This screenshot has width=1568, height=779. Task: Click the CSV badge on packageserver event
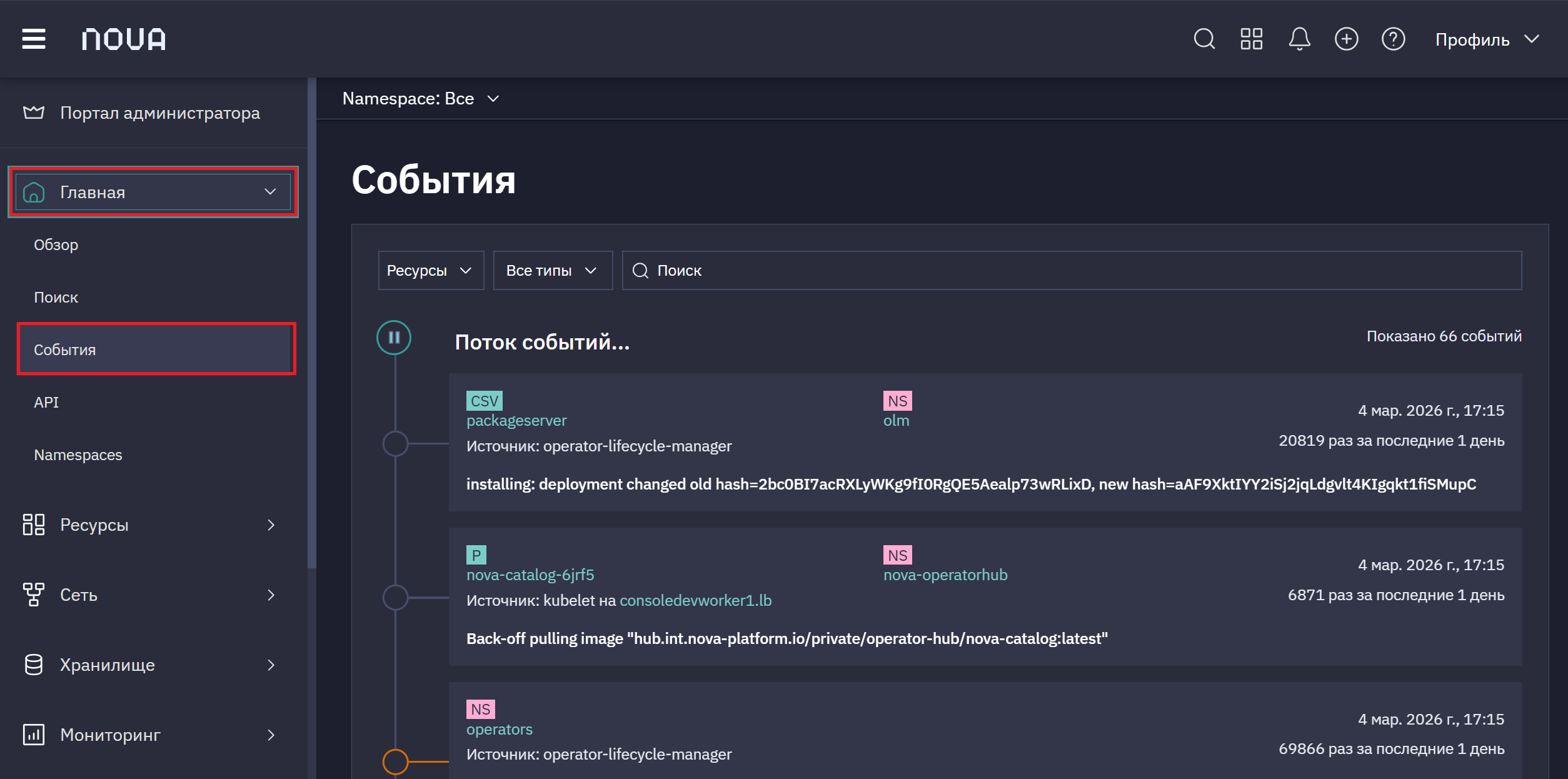[x=484, y=401]
